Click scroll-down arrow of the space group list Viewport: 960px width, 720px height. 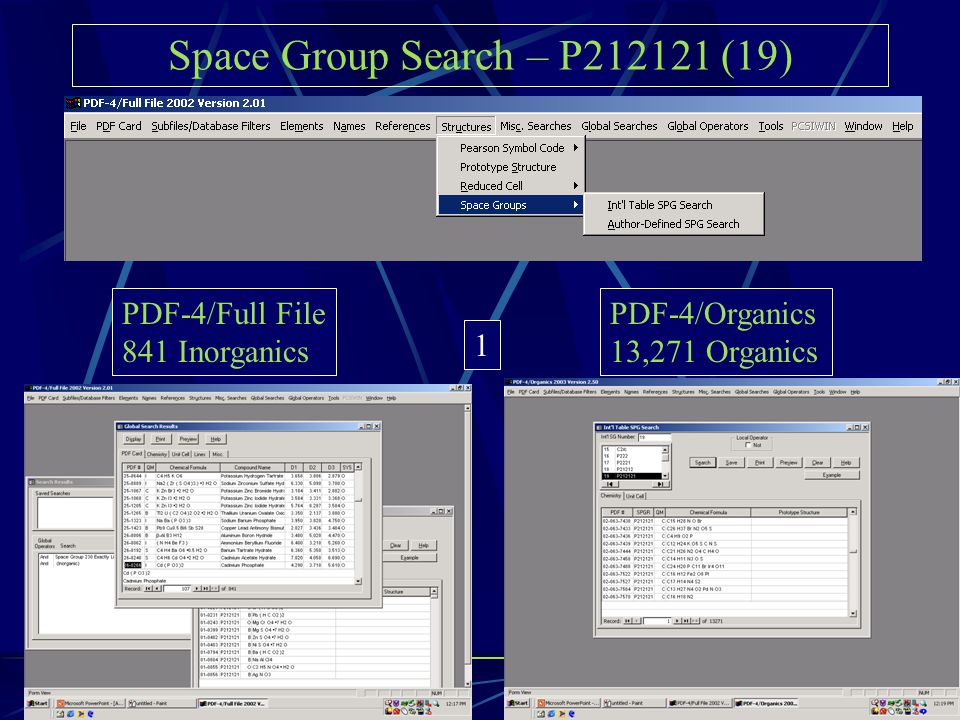click(x=666, y=476)
